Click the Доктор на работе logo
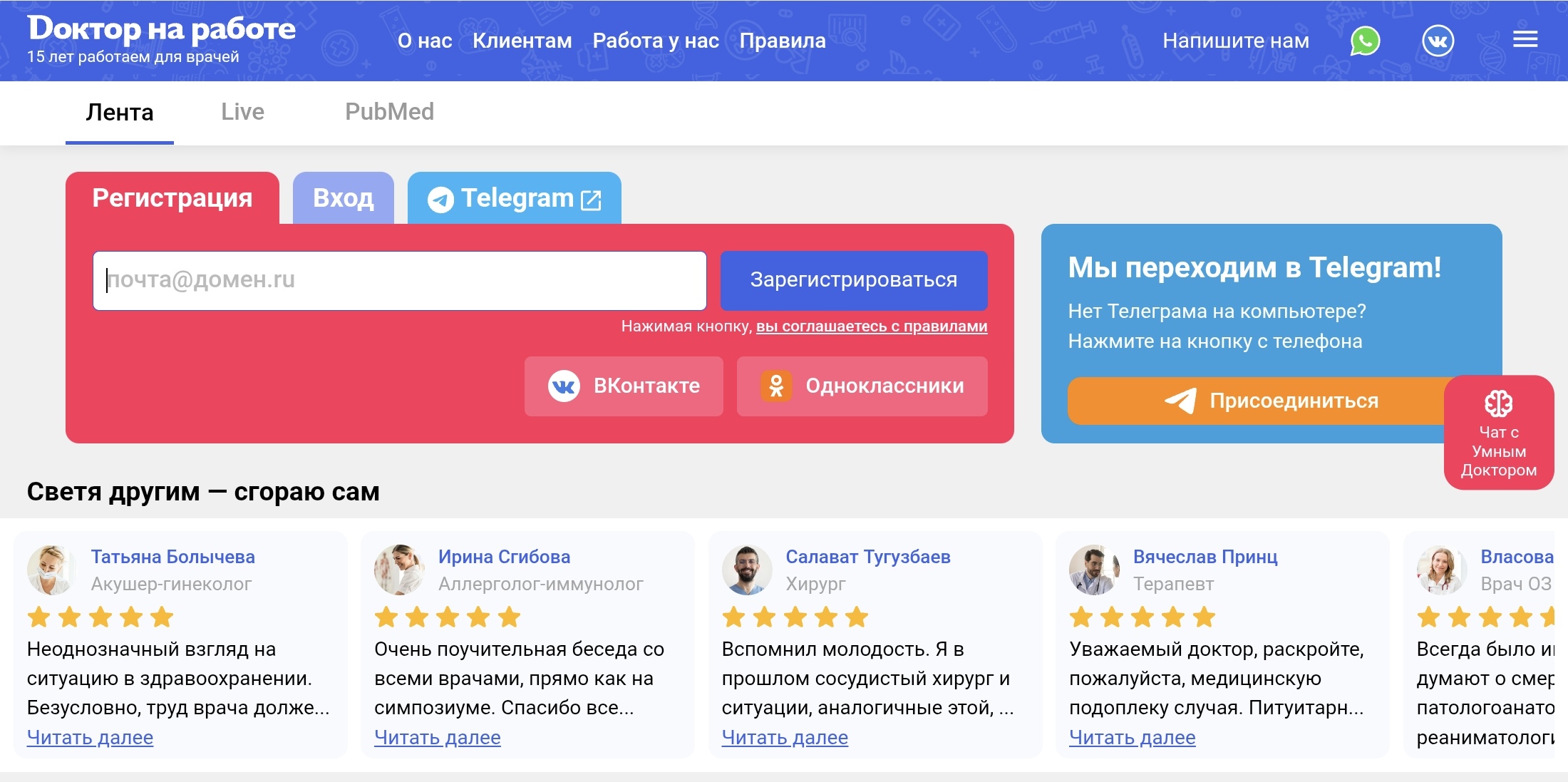The height and width of the screenshot is (782, 1568). pos(162,29)
